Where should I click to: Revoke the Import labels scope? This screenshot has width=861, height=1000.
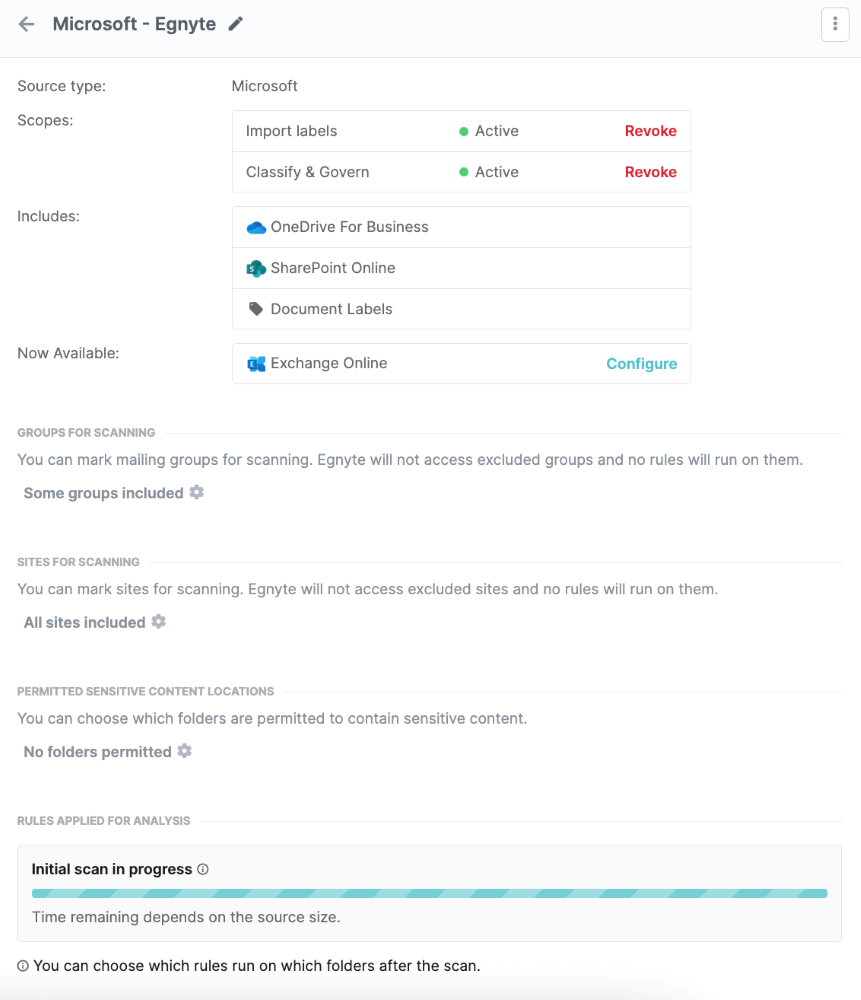[650, 131]
